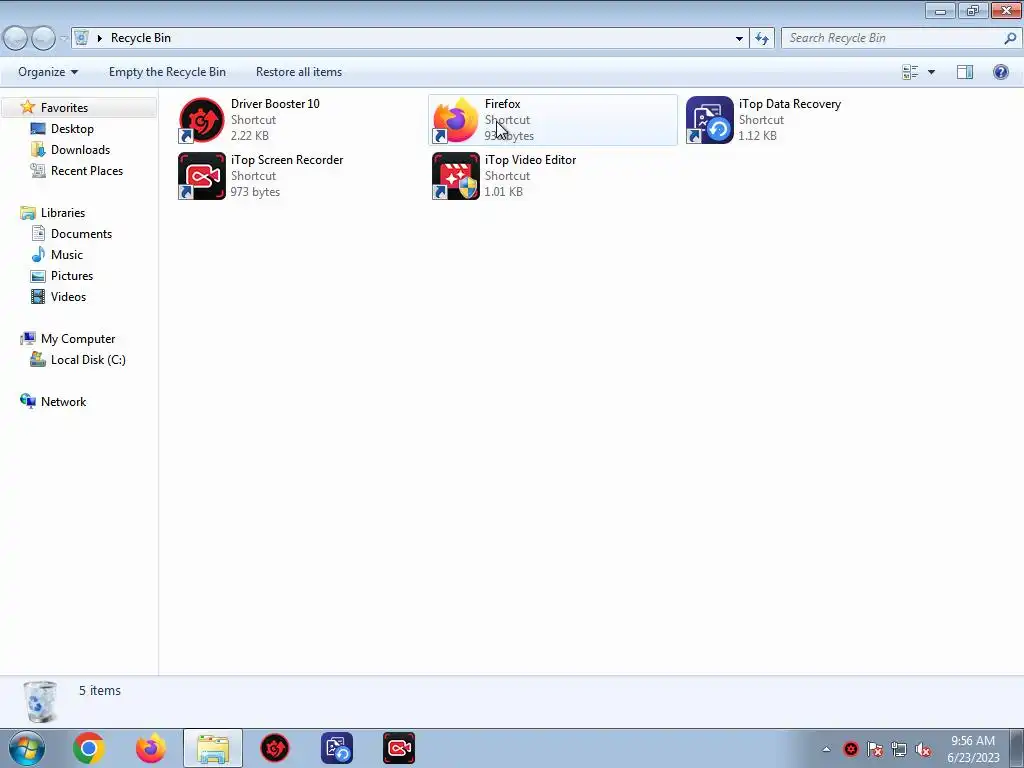
Task: Click the iTop Video Editor name text
Action: point(530,160)
